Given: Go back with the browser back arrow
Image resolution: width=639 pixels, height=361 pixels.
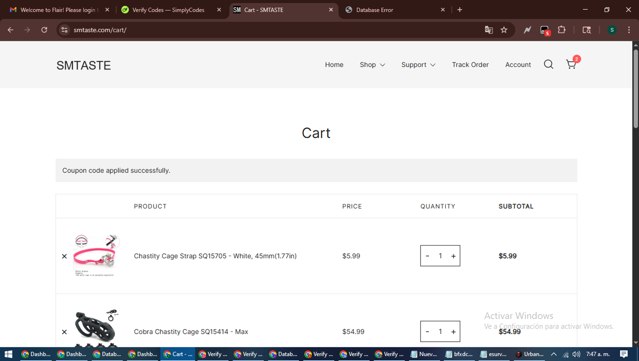Looking at the screenshot, I should pos(11,30).
